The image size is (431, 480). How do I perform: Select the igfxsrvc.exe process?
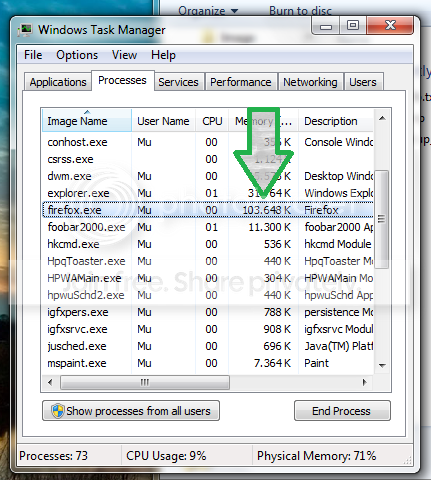tap(208, 329)
